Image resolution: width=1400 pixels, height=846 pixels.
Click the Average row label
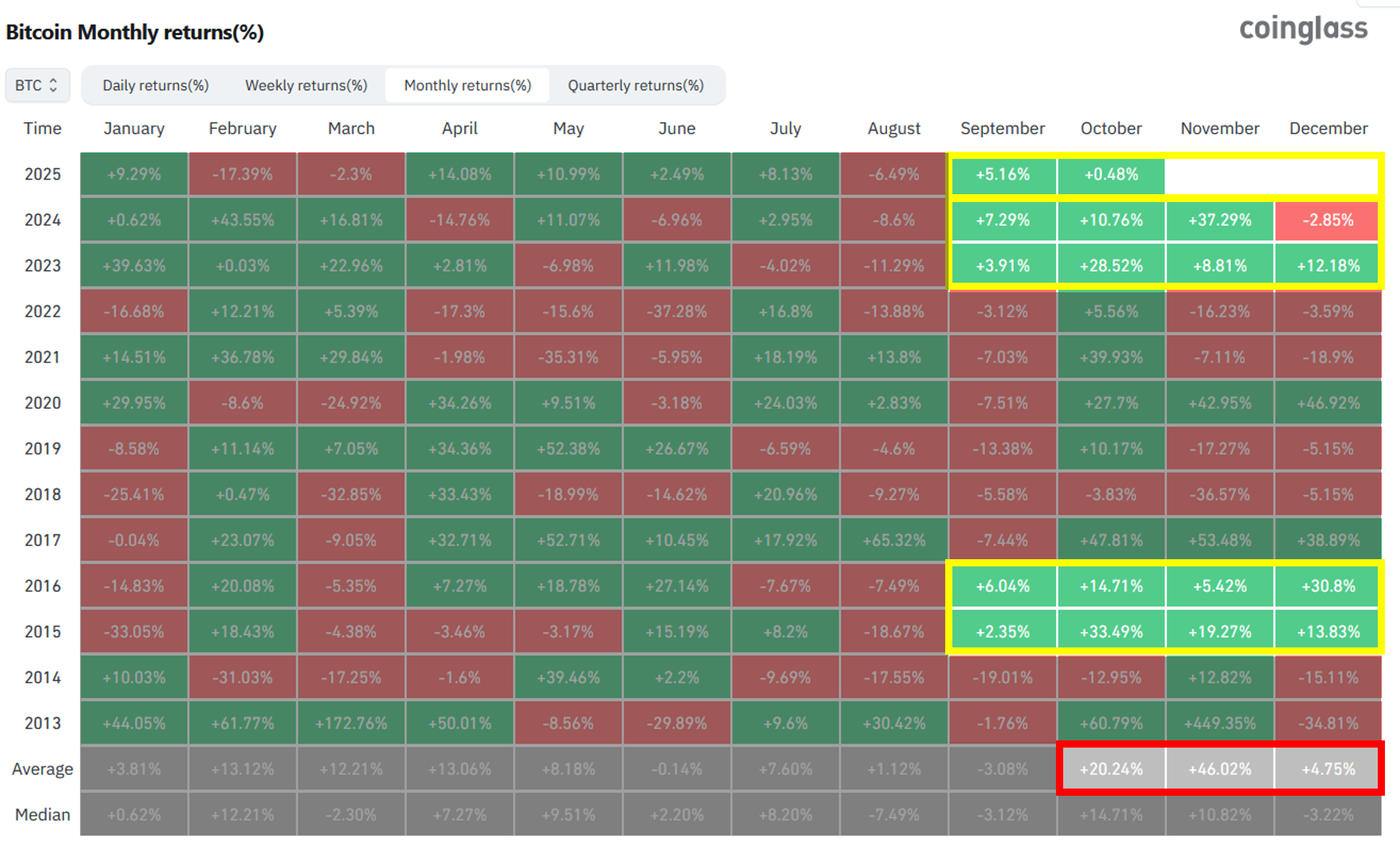click(x=43, y=769)
